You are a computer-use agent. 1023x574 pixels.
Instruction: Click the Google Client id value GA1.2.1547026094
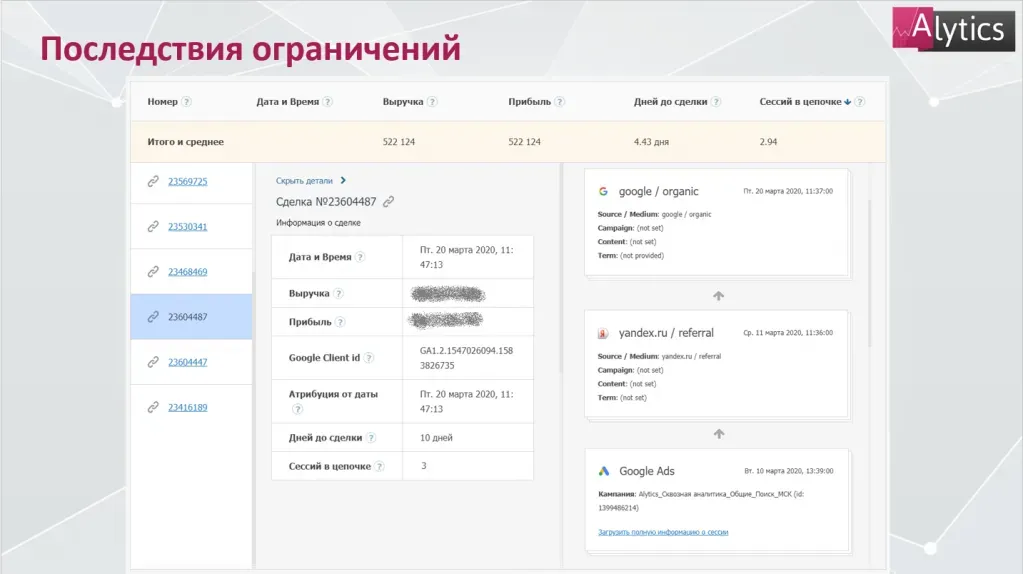(x=466, y=357)
